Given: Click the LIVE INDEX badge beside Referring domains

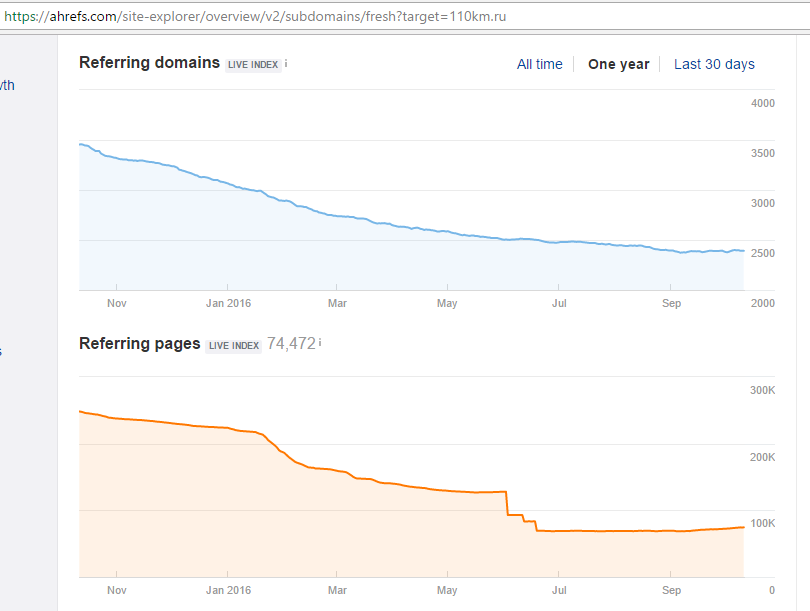Looking at the screenshot, I should (255, 64).
